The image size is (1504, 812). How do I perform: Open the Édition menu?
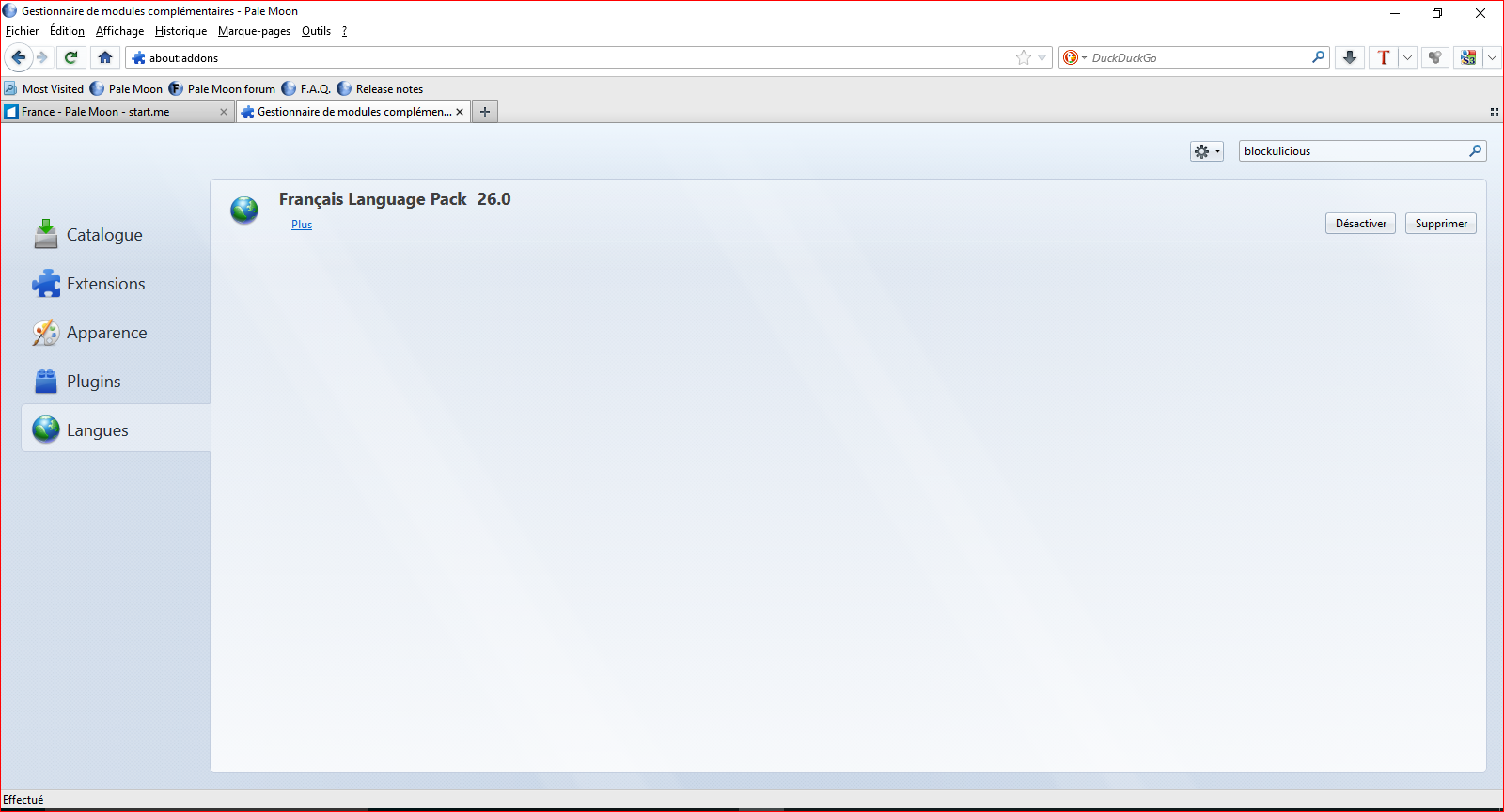point(67,31)
